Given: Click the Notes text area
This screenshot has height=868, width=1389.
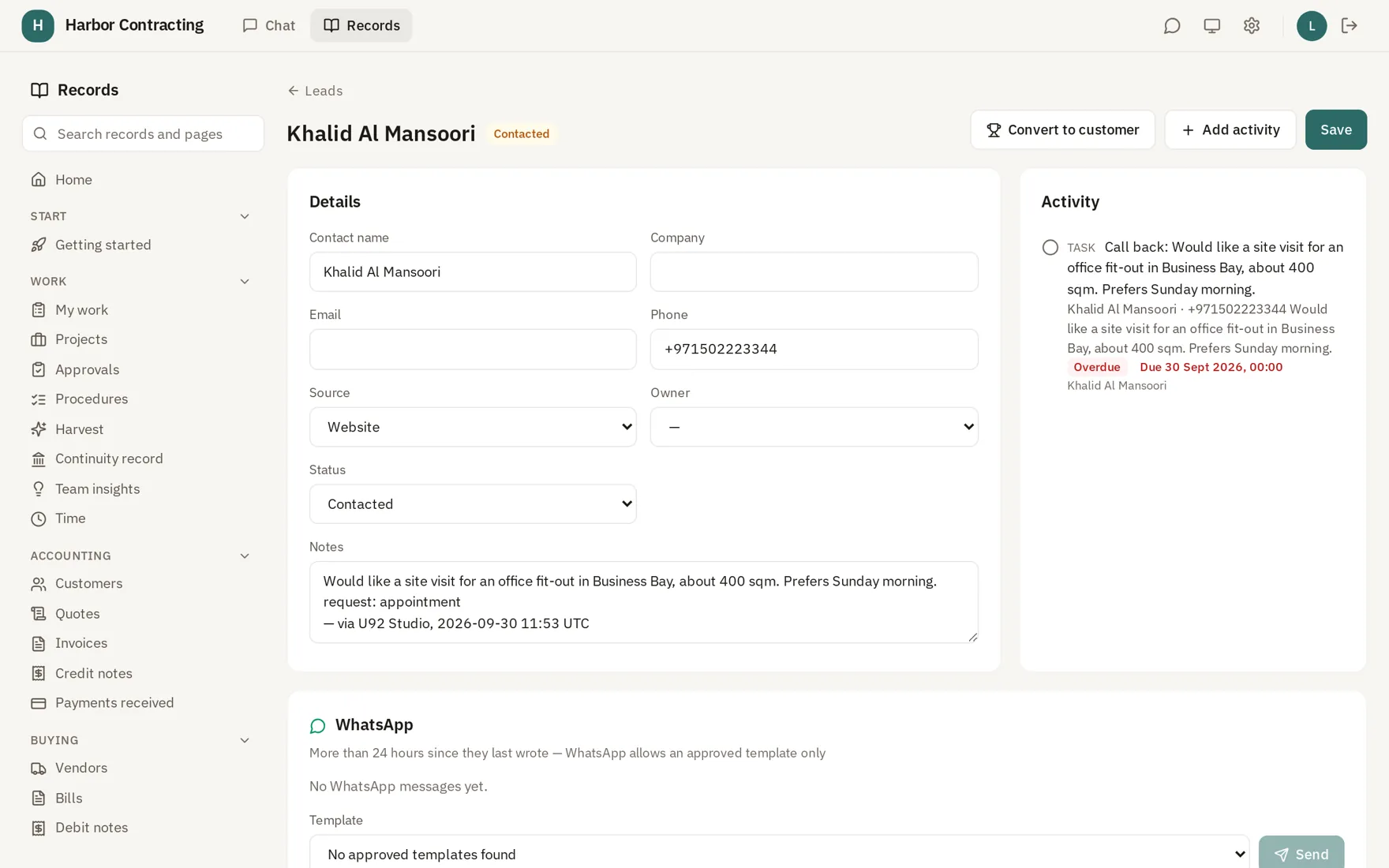Looking at the screenshot, I should pyautogui.click(x=643, y=602).
